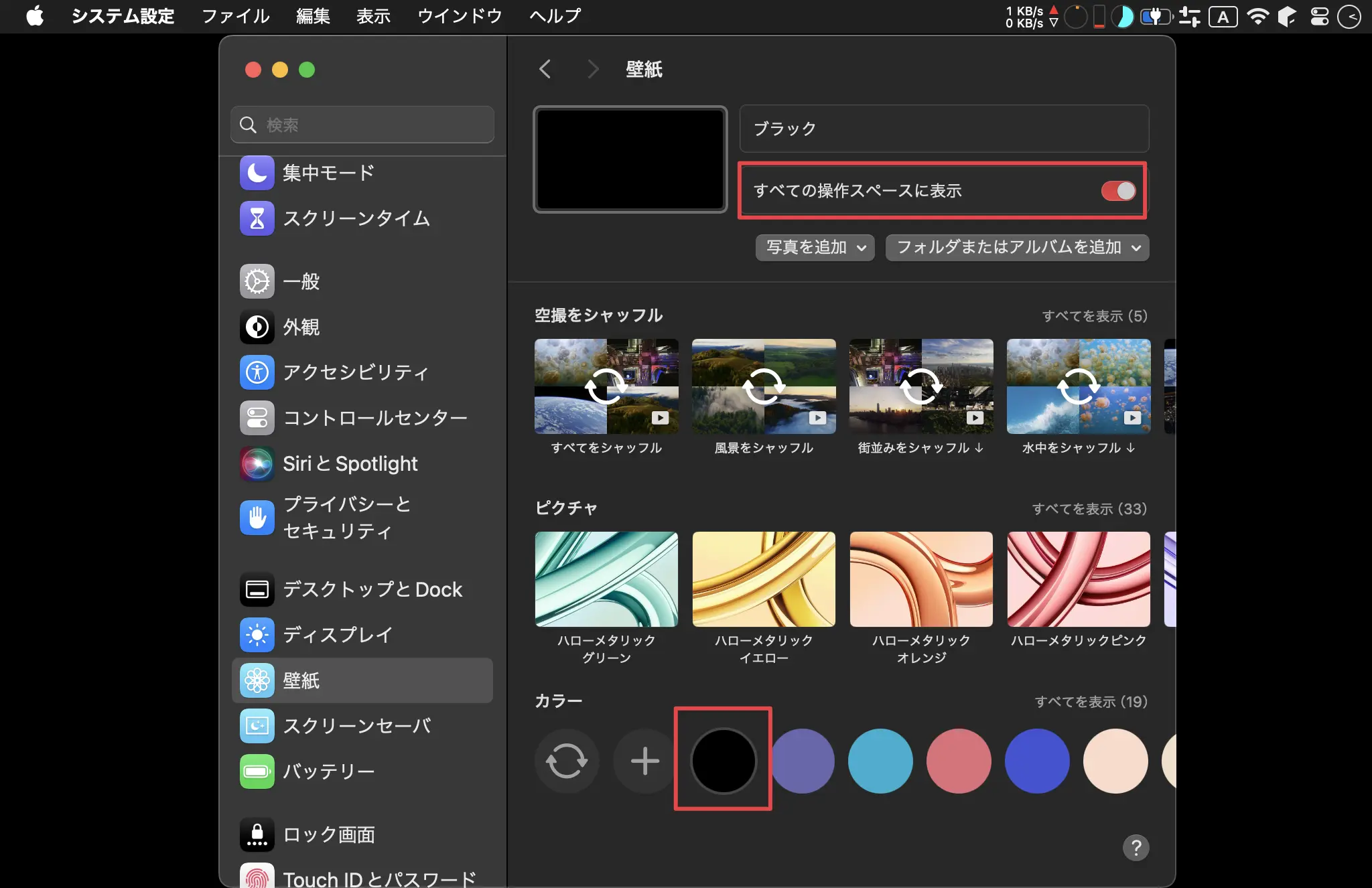The height and width of the screenshot is (888, 1372).
Task: Click the help question mark button
Action: 1136,848
